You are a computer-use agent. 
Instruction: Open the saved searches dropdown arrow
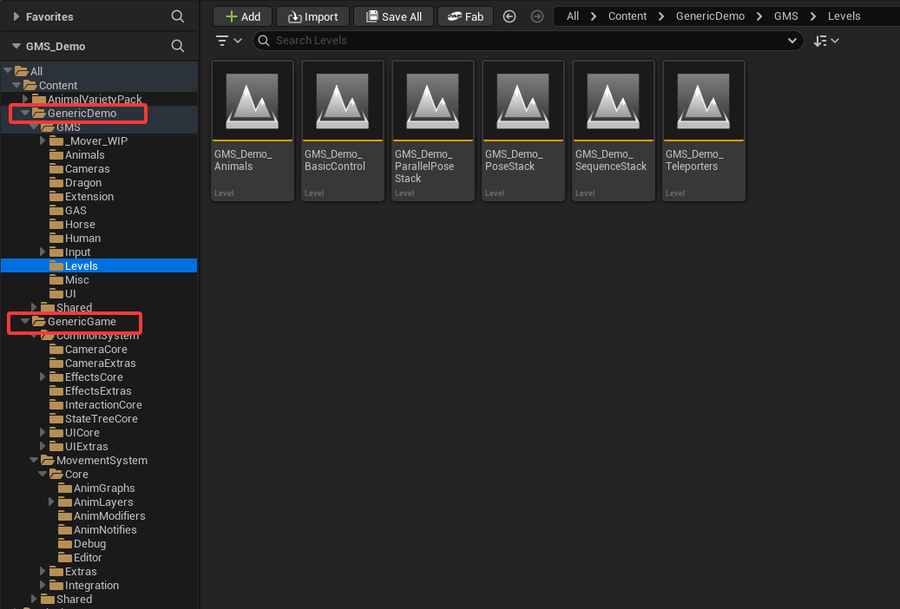(x=792, y=41)
